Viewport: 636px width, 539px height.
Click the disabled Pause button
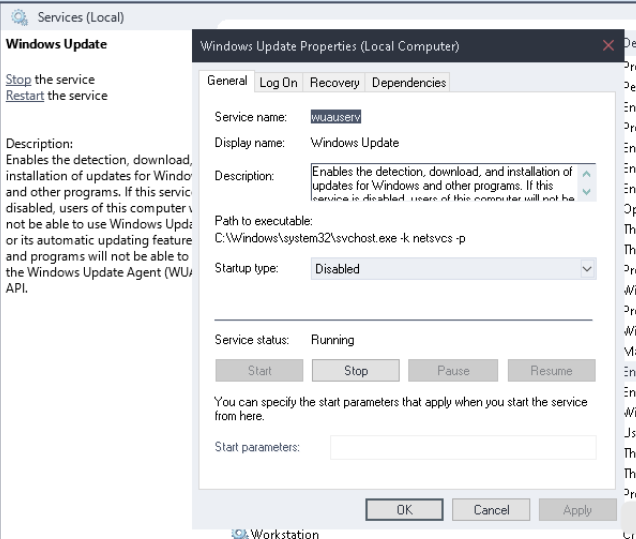click(x=453, y=370)
